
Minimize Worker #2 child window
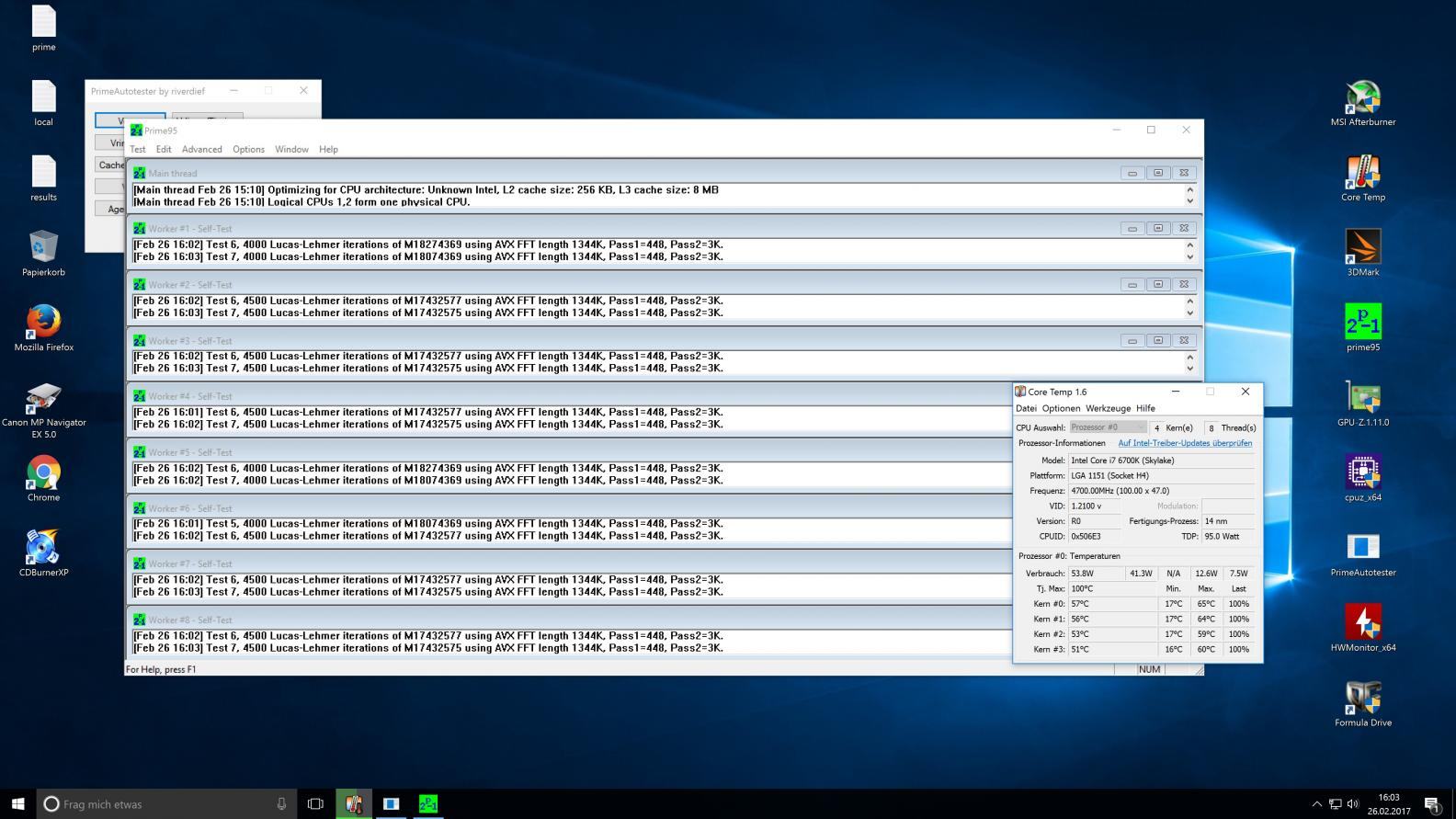point(1132,284)
